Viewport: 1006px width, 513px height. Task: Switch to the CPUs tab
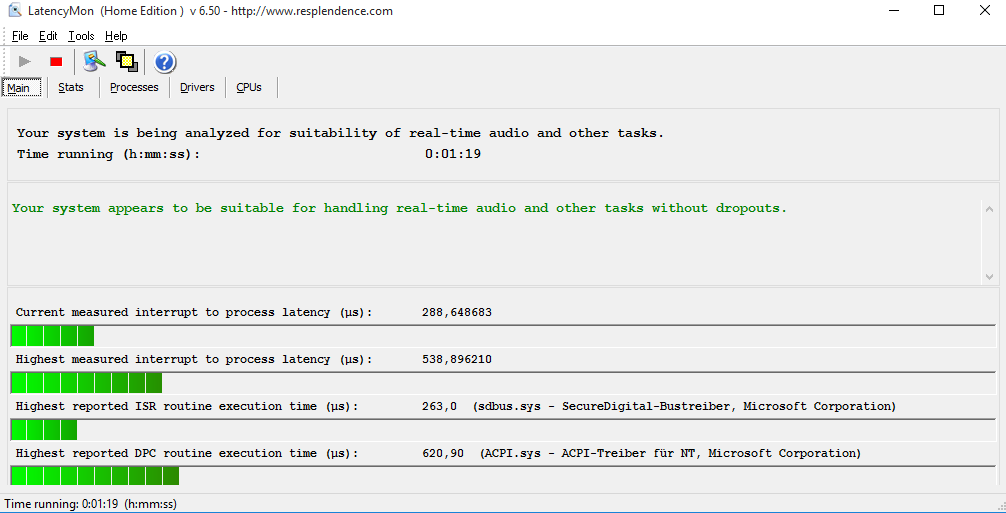pos(249,87)
